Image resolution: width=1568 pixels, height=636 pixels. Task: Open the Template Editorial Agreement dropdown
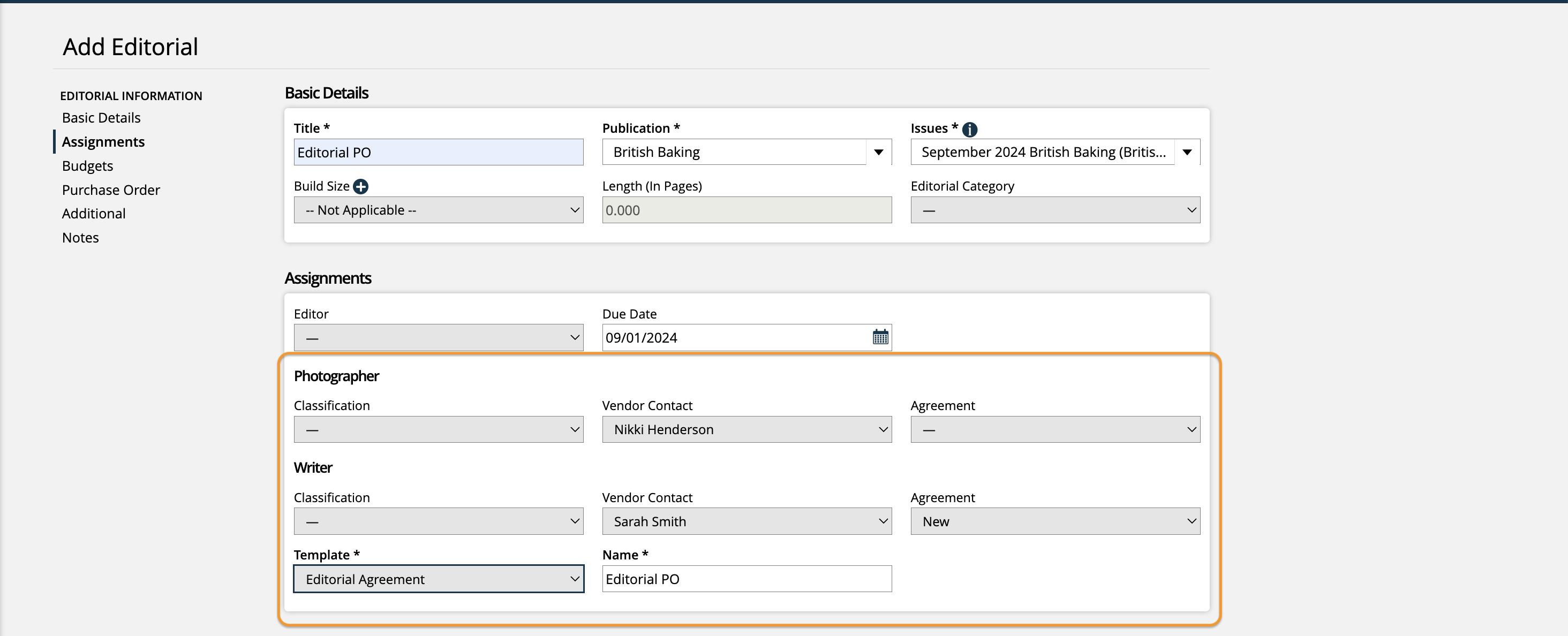(438, 579)
